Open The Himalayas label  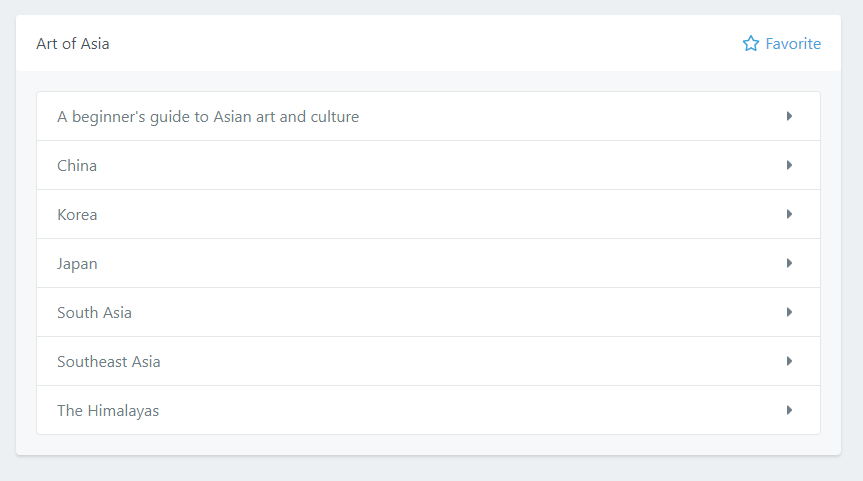pos(108,411)
